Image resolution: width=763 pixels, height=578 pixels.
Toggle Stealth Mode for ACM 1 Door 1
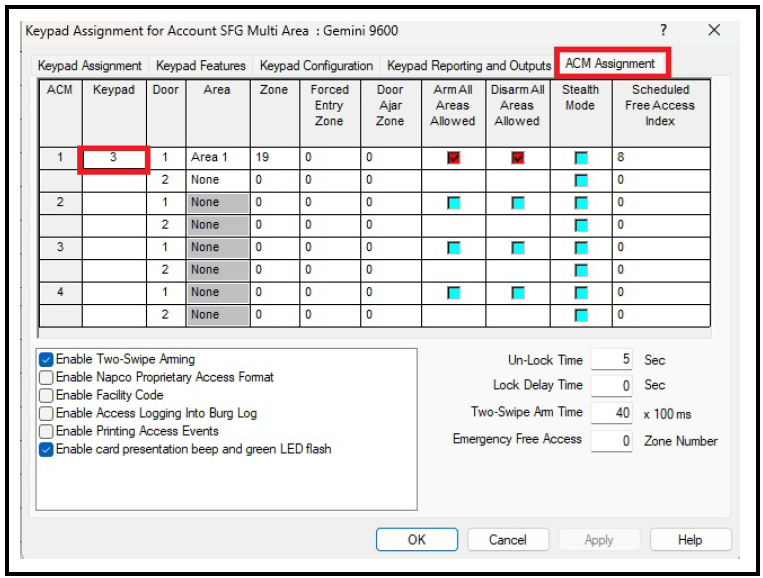(x=581, y=158)
